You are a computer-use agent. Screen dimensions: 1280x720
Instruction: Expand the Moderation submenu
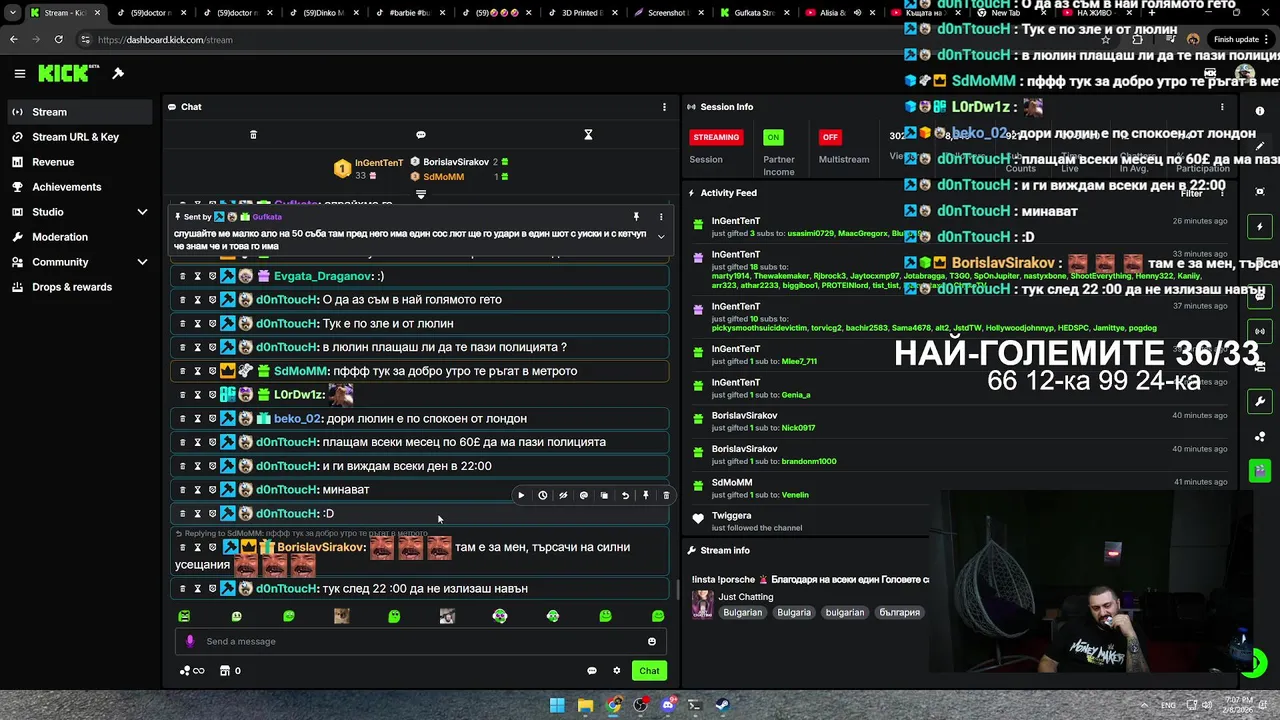[x=81, y=237]
